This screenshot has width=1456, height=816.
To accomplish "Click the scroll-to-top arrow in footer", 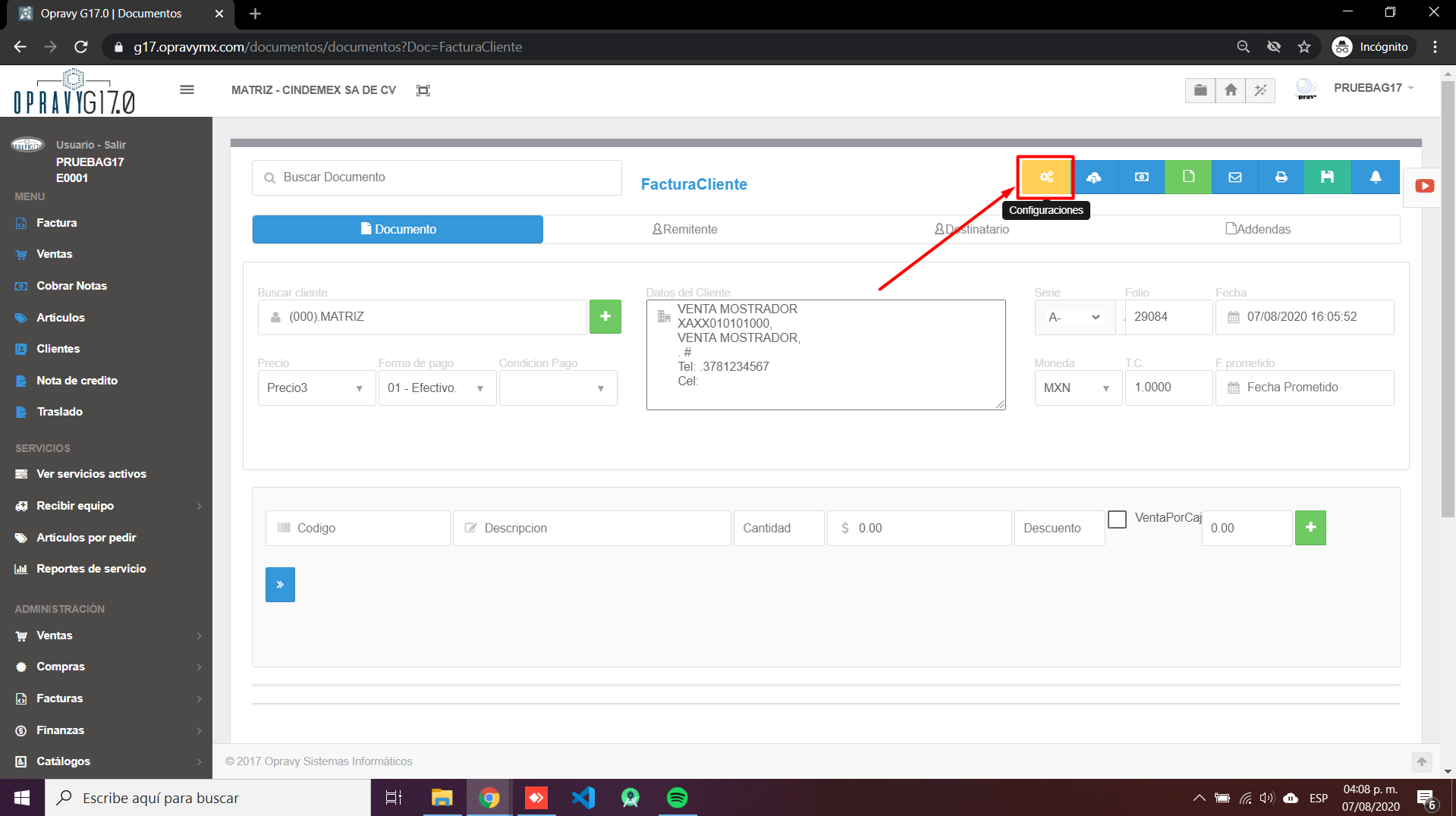I will click(1422, 761).
